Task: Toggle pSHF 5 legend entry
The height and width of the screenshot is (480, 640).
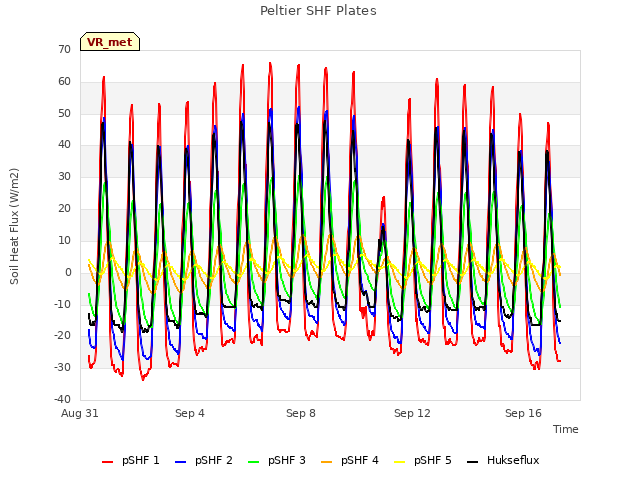Action: (x=423, y=460)
